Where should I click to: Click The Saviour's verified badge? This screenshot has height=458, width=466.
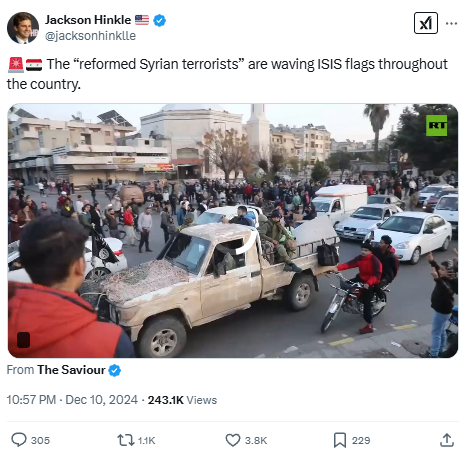point(115,370)
